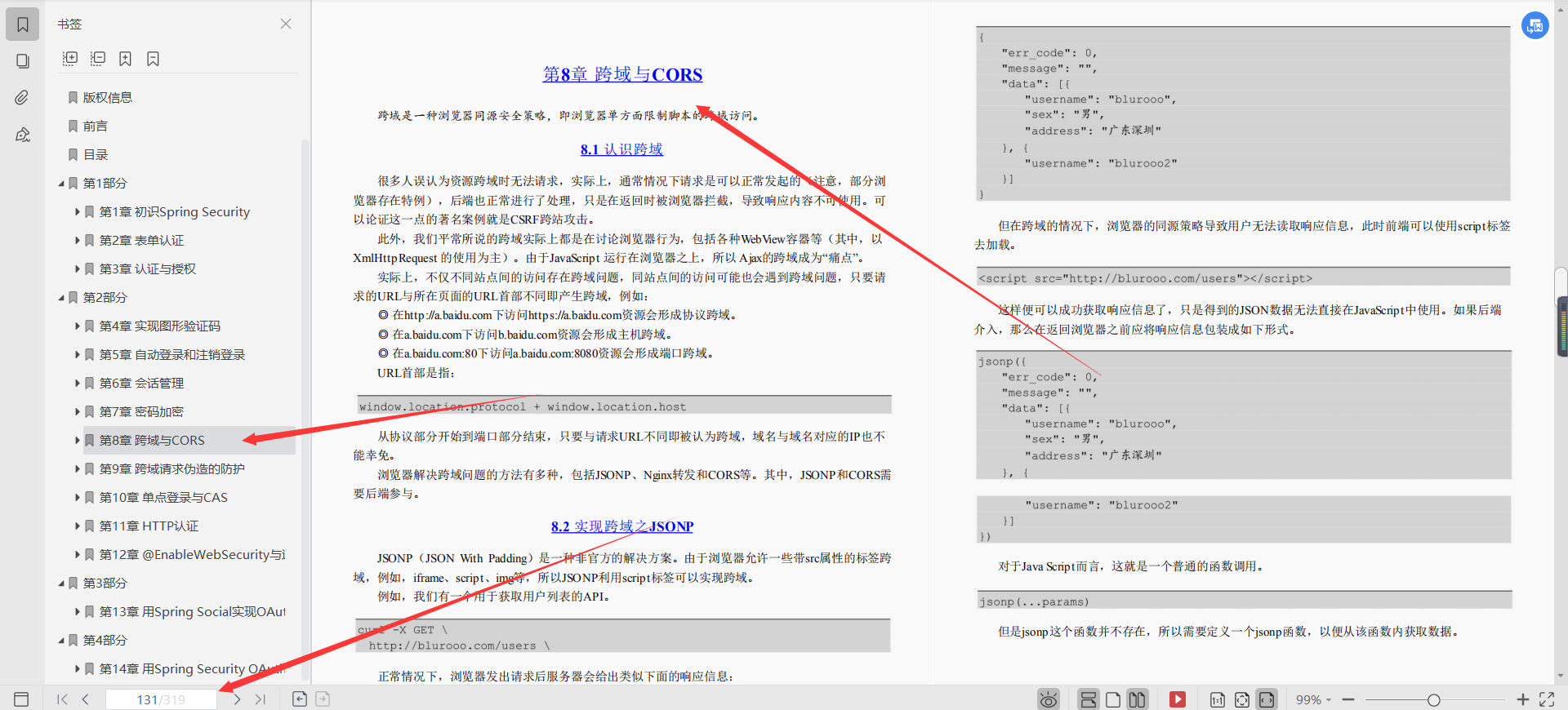Open the bookmarks sidebar panel
The width and height of the screenshot is (1568, 710).
(23, 24)
